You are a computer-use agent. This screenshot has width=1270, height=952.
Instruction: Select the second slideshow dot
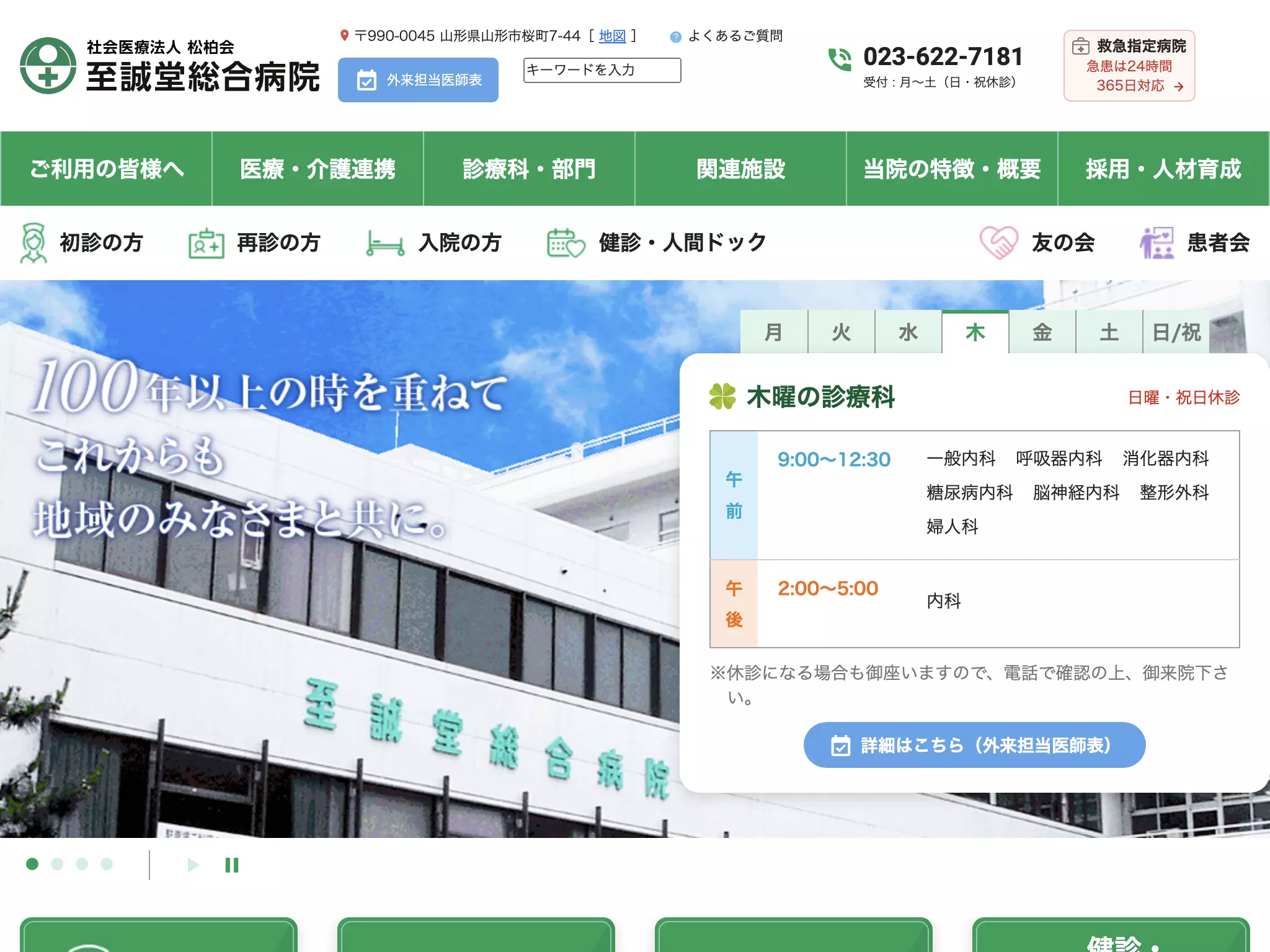tap(57, 864)
